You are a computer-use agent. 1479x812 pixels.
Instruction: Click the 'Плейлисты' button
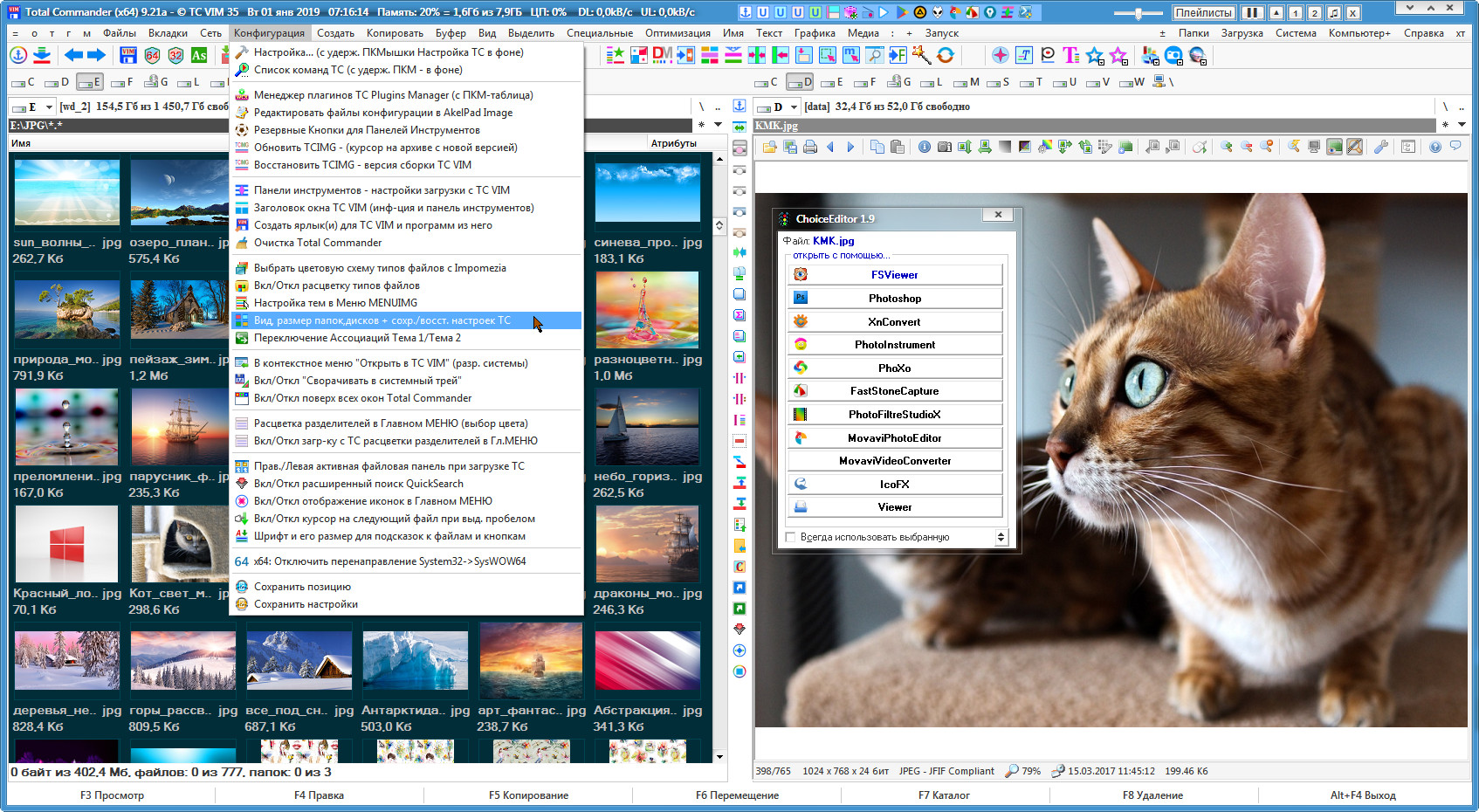tap(1203, 12)
